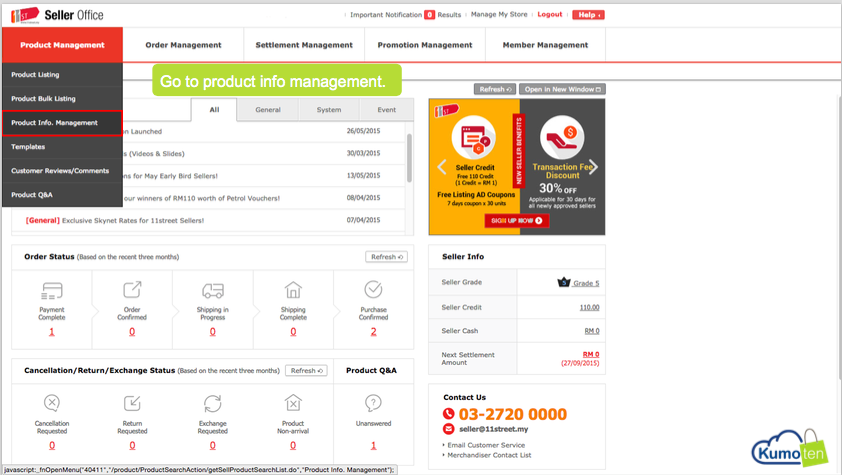Open the Settlement Management menu
842x475 pixels.
[304, 45]
